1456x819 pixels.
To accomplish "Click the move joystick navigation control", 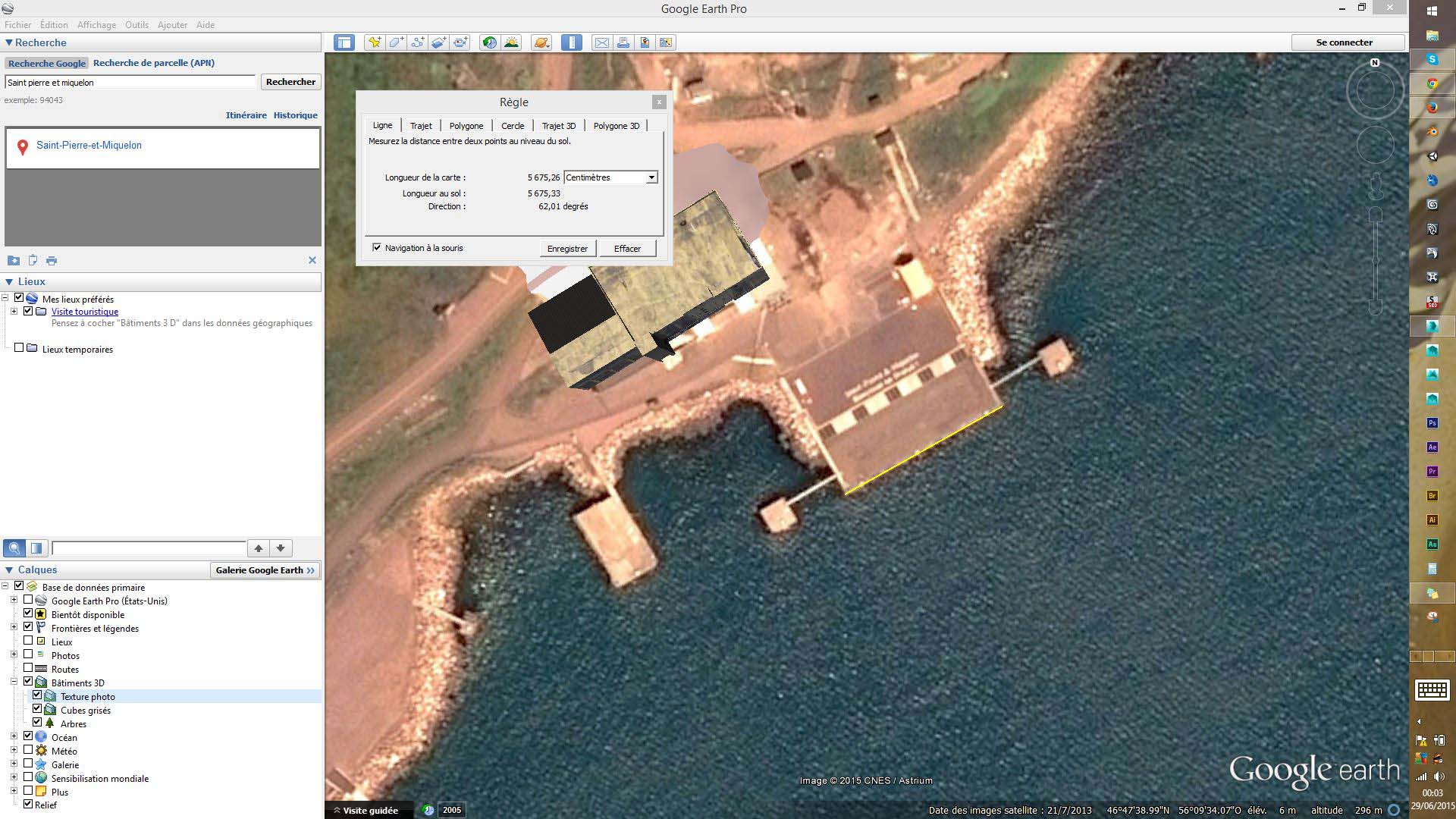I will [x=1375, y=144].
